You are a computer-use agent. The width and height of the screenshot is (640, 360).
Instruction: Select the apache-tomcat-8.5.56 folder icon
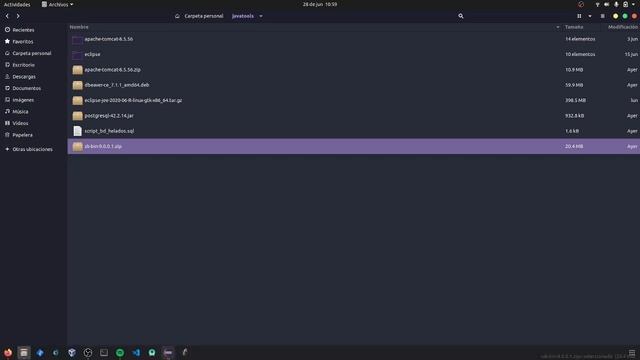pos(77,39)
